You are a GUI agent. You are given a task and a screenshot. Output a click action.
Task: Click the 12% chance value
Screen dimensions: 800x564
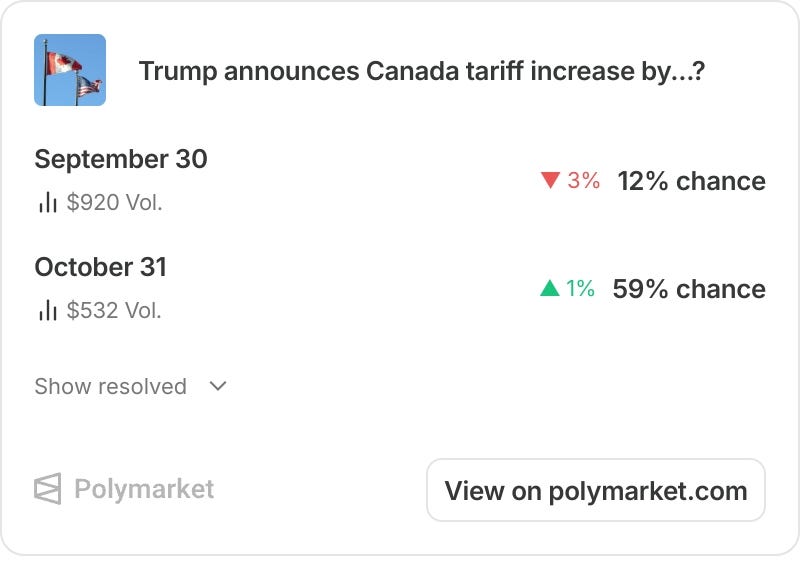691,181
